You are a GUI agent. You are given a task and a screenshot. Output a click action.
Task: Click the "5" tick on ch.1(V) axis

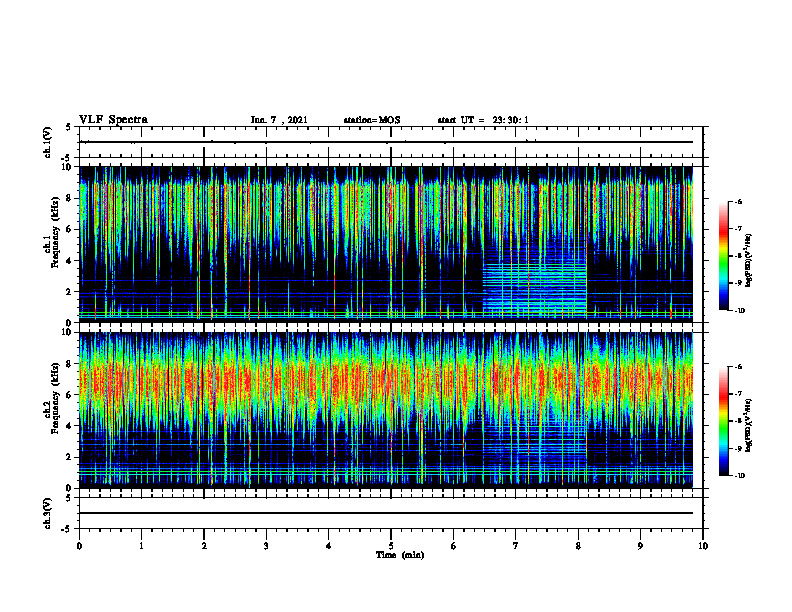pos(69,127)
